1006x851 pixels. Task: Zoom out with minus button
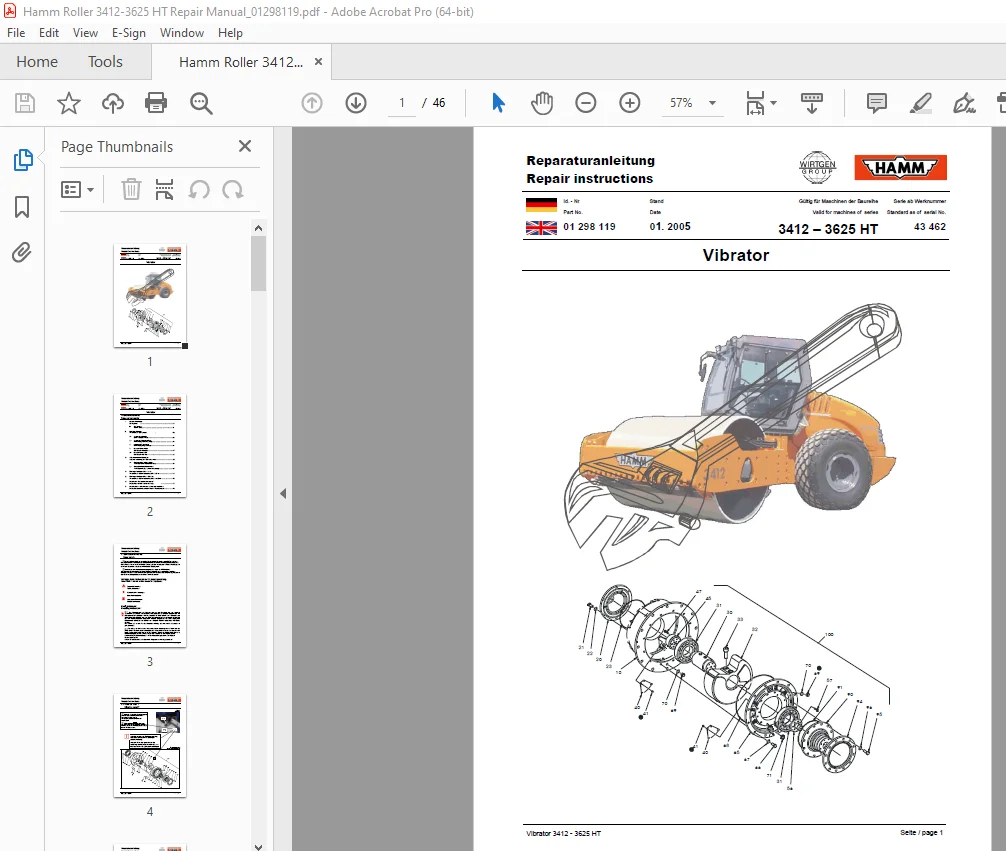585,103
